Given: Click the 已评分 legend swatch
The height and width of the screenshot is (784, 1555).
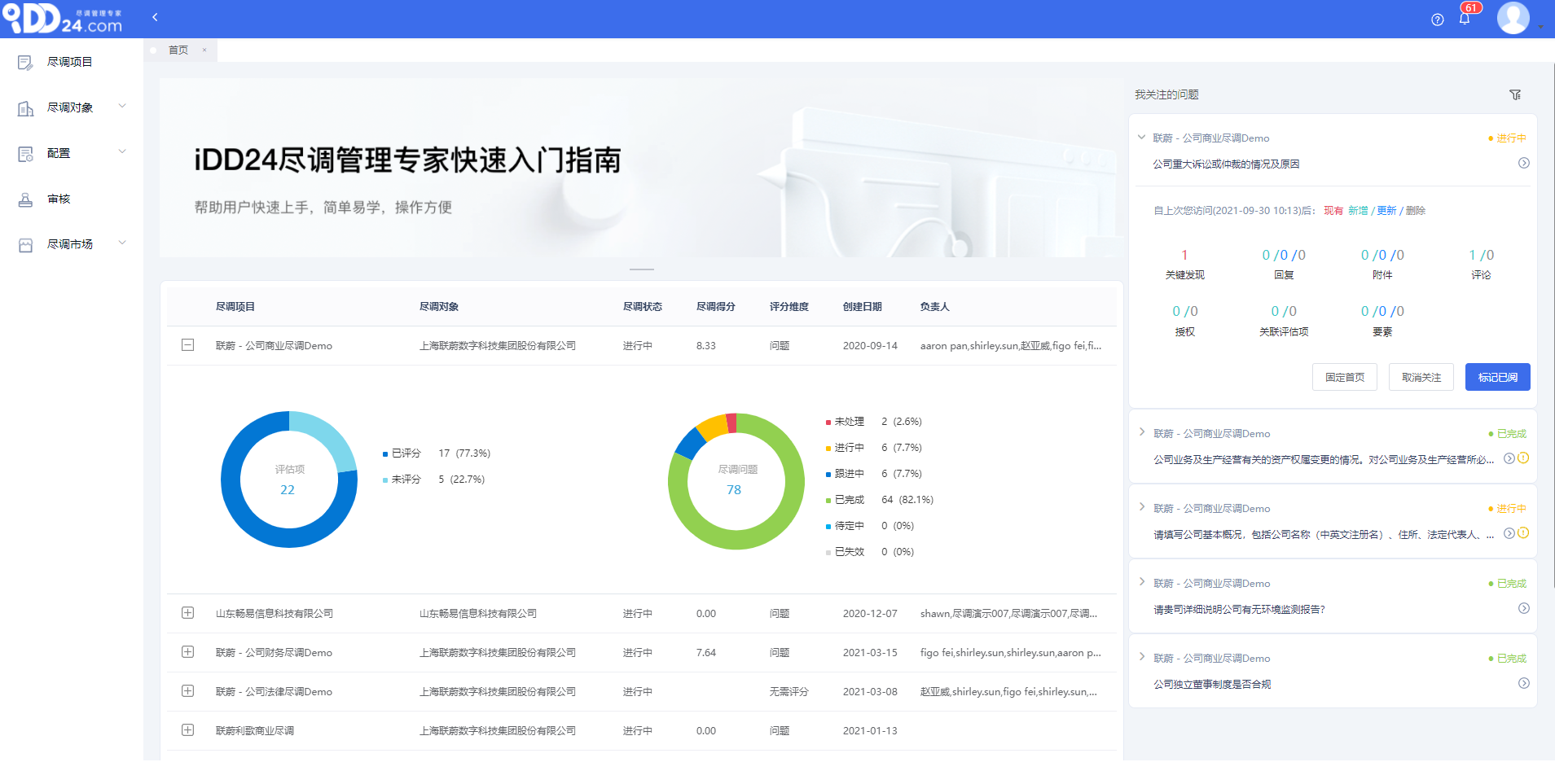Looking at the screenshot, I should tap(385, 454).
